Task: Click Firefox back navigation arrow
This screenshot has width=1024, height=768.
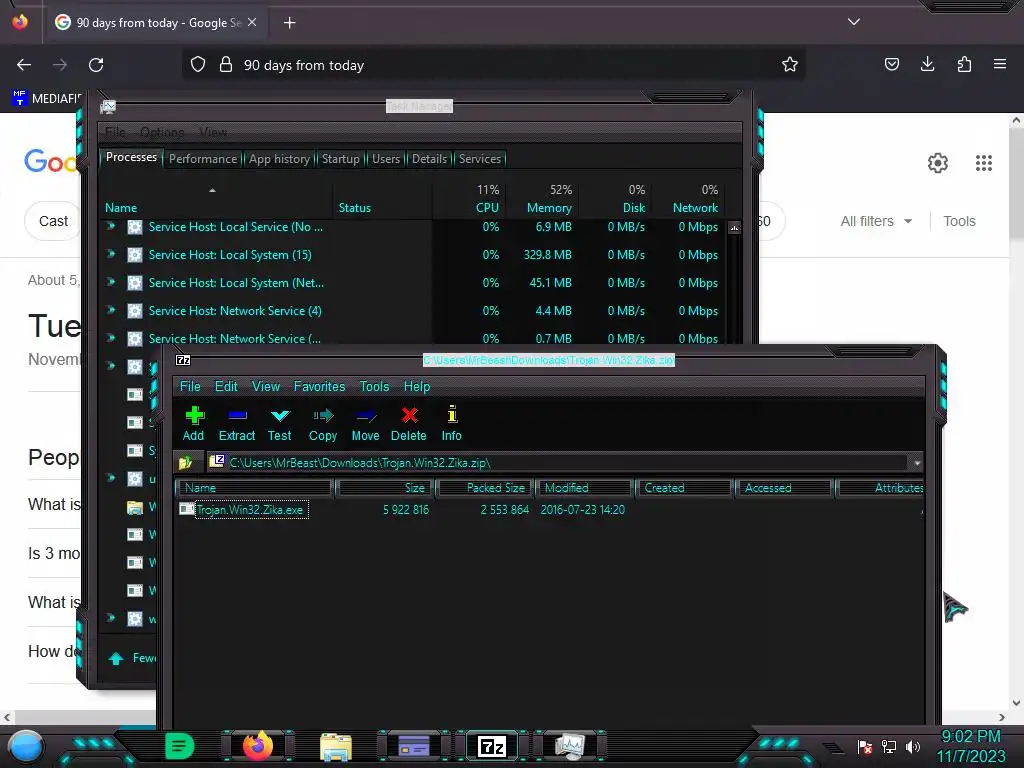Action: (x=24, y=65)
